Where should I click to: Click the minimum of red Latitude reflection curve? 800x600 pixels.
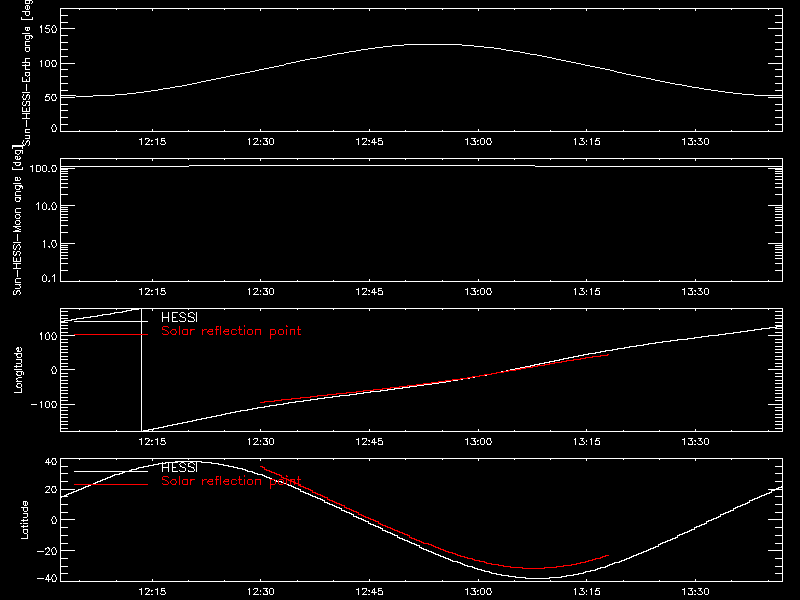click(533, 568)
